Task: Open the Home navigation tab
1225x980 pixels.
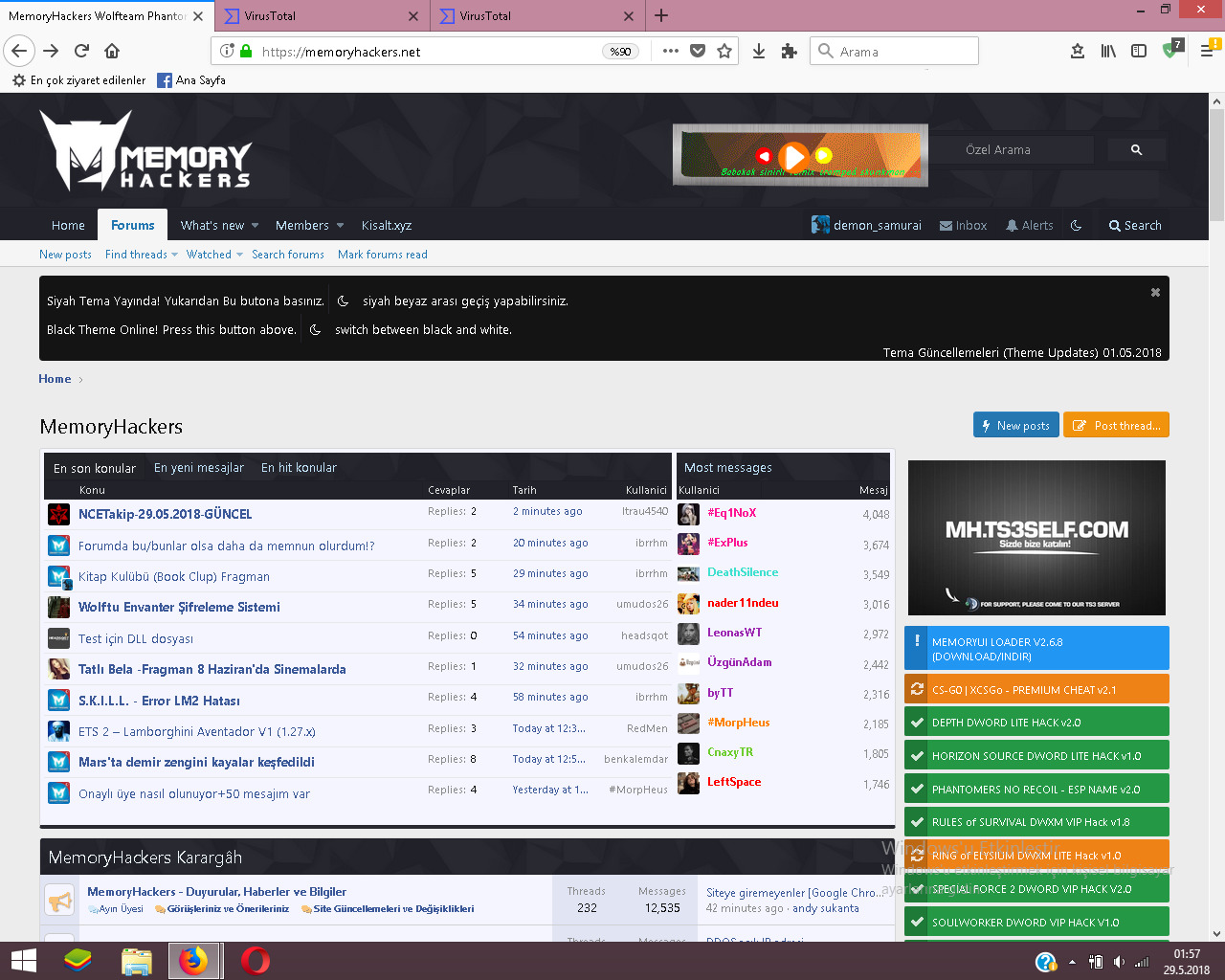Action: (x=68, y=226)
